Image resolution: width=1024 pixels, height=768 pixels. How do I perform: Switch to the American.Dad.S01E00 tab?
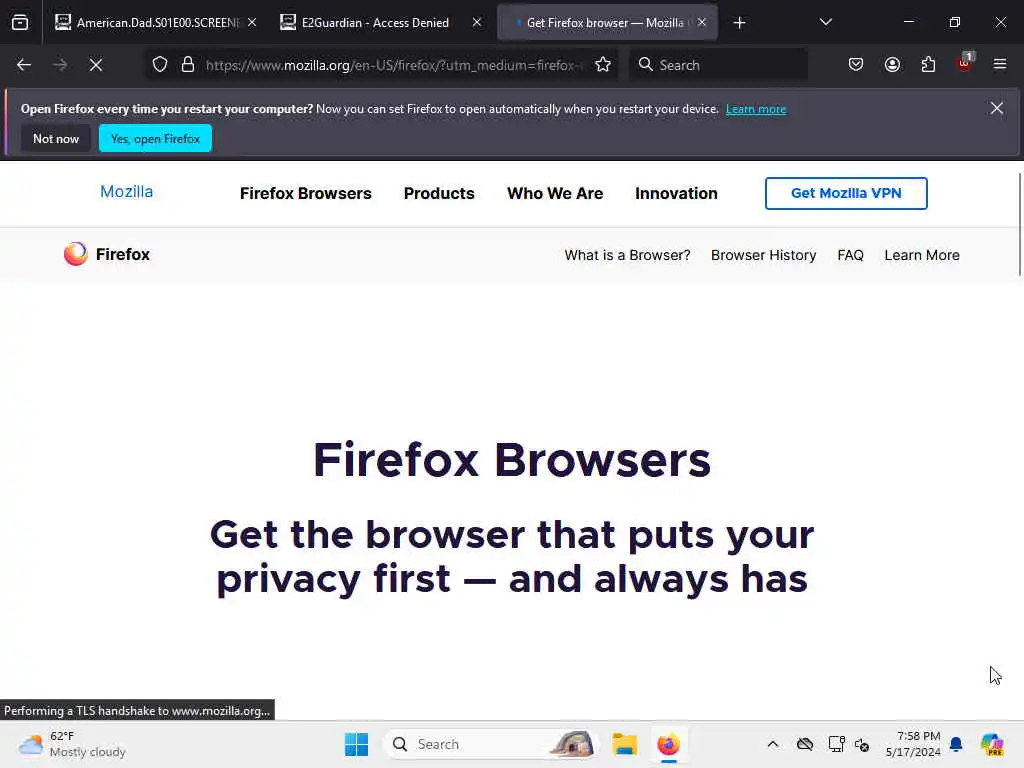155,23
